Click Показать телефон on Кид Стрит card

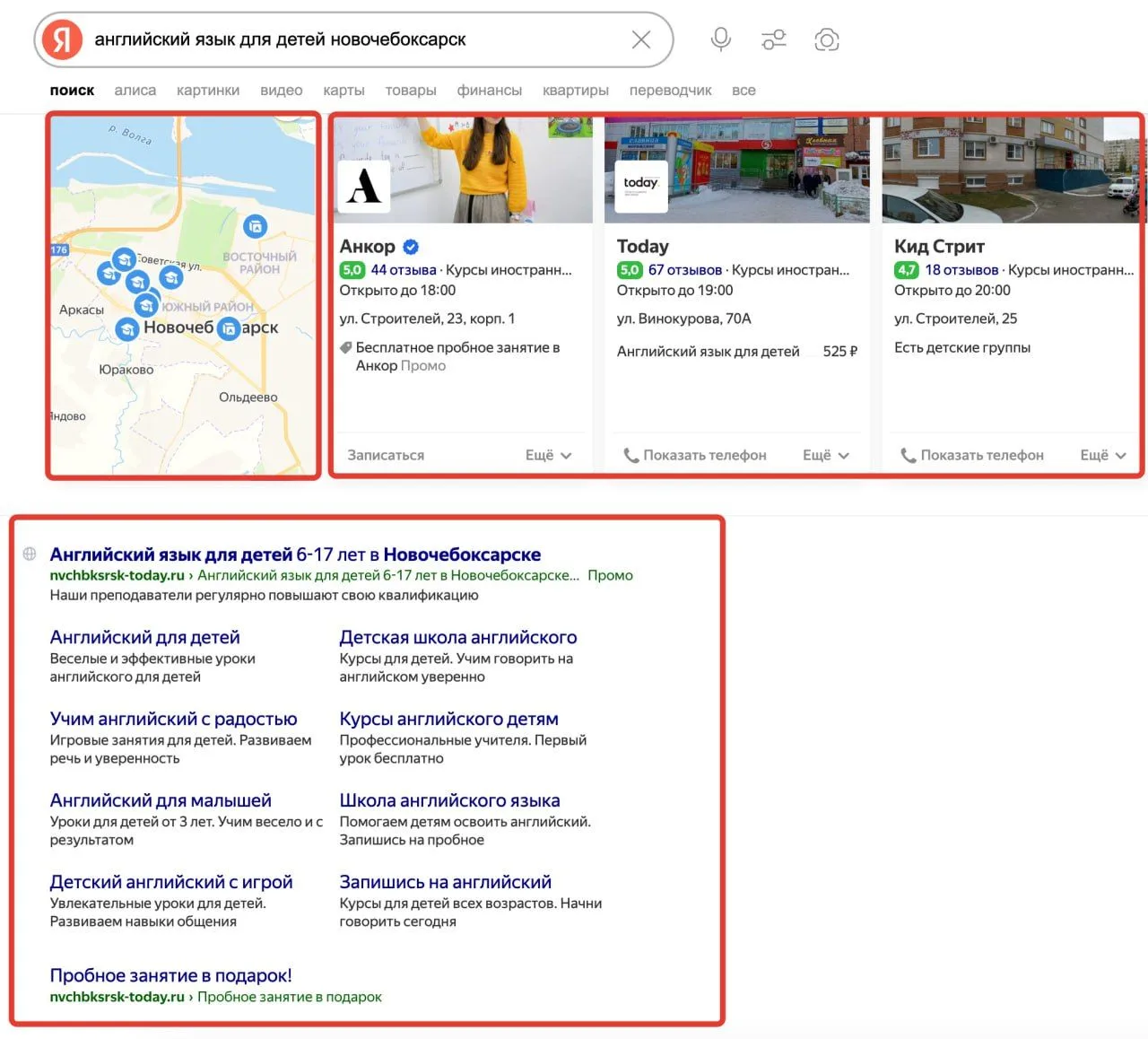(972, 455)
